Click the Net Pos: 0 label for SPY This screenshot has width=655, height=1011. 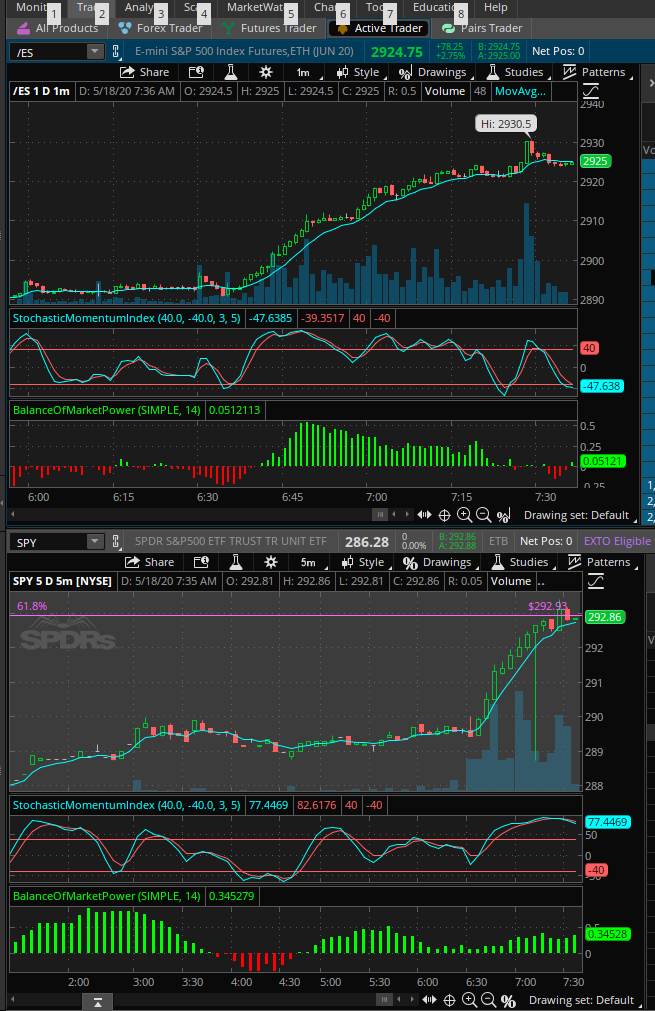pyautogui.click(x=546, y=542)
